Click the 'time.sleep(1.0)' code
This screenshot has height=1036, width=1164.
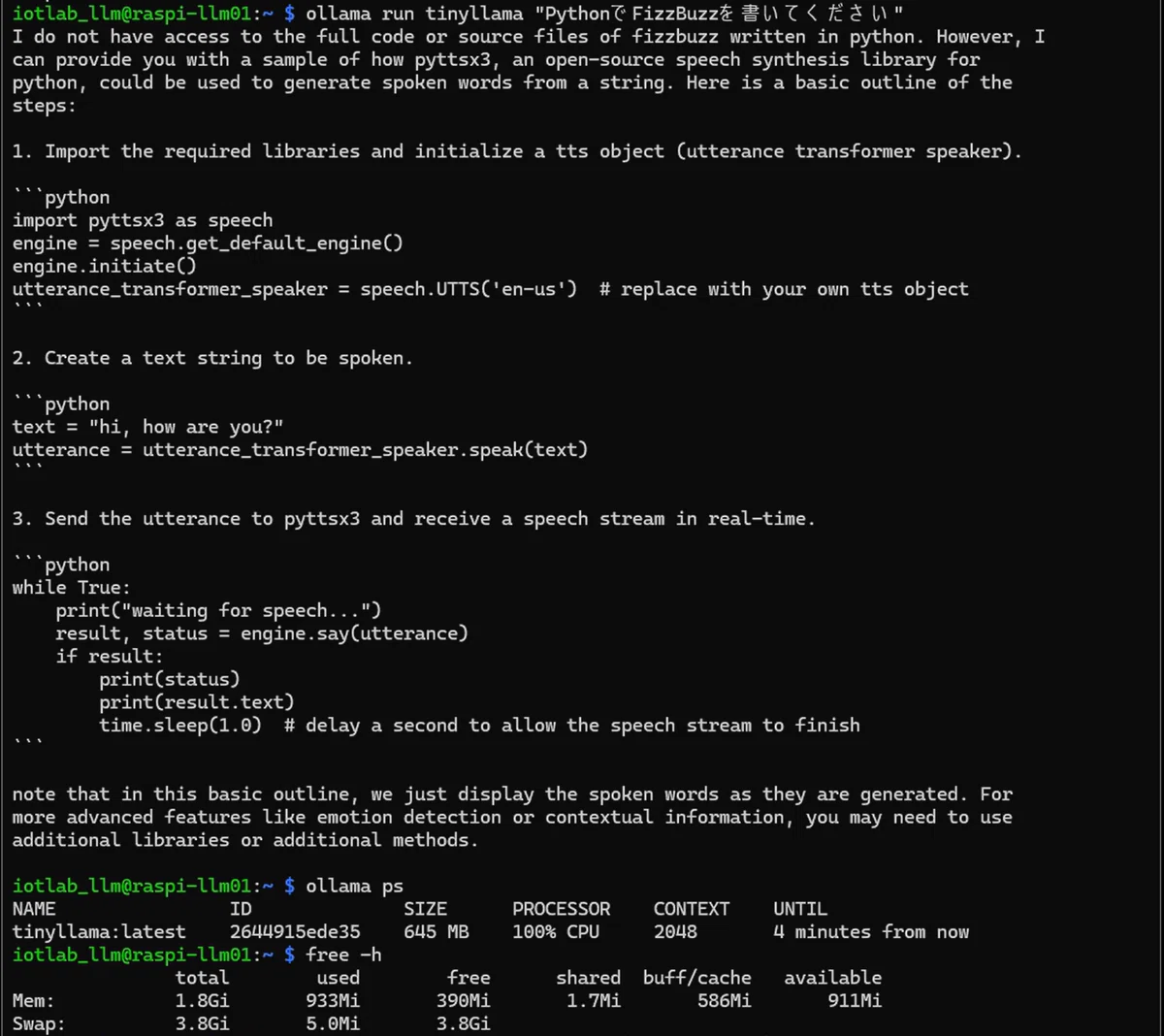pyautogui.click(x=180, y=726)
